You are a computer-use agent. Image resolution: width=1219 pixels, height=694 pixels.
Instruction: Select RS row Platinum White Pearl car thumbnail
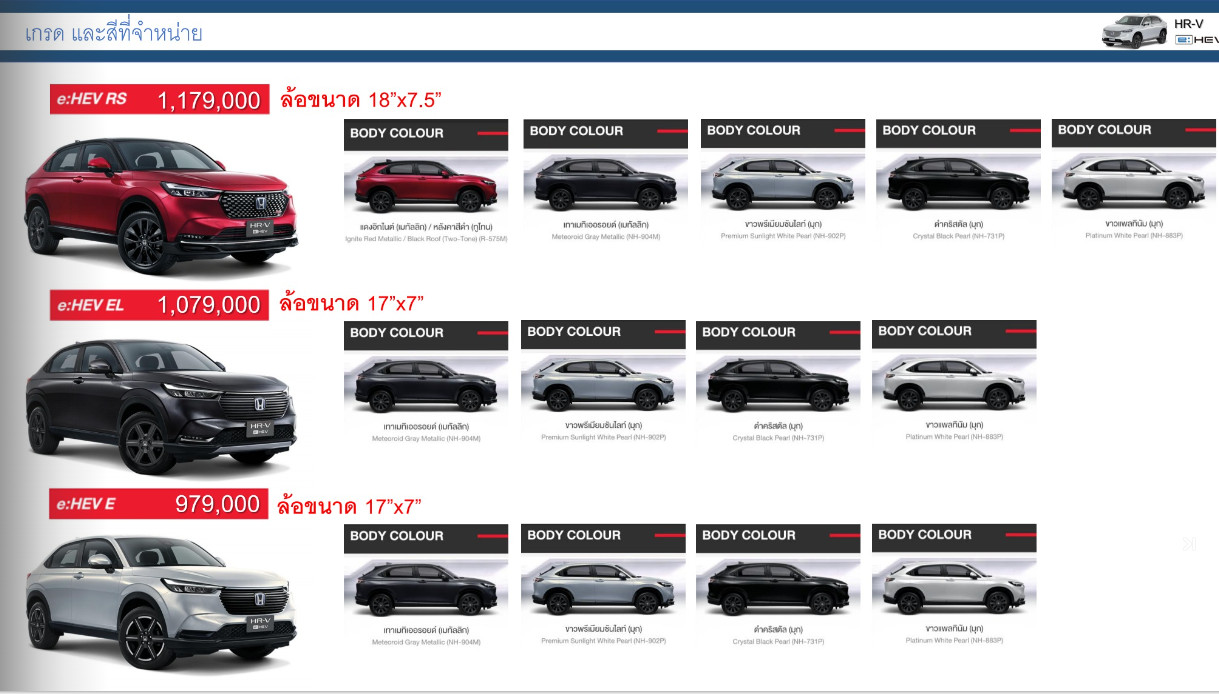(x=1134, y=184)
